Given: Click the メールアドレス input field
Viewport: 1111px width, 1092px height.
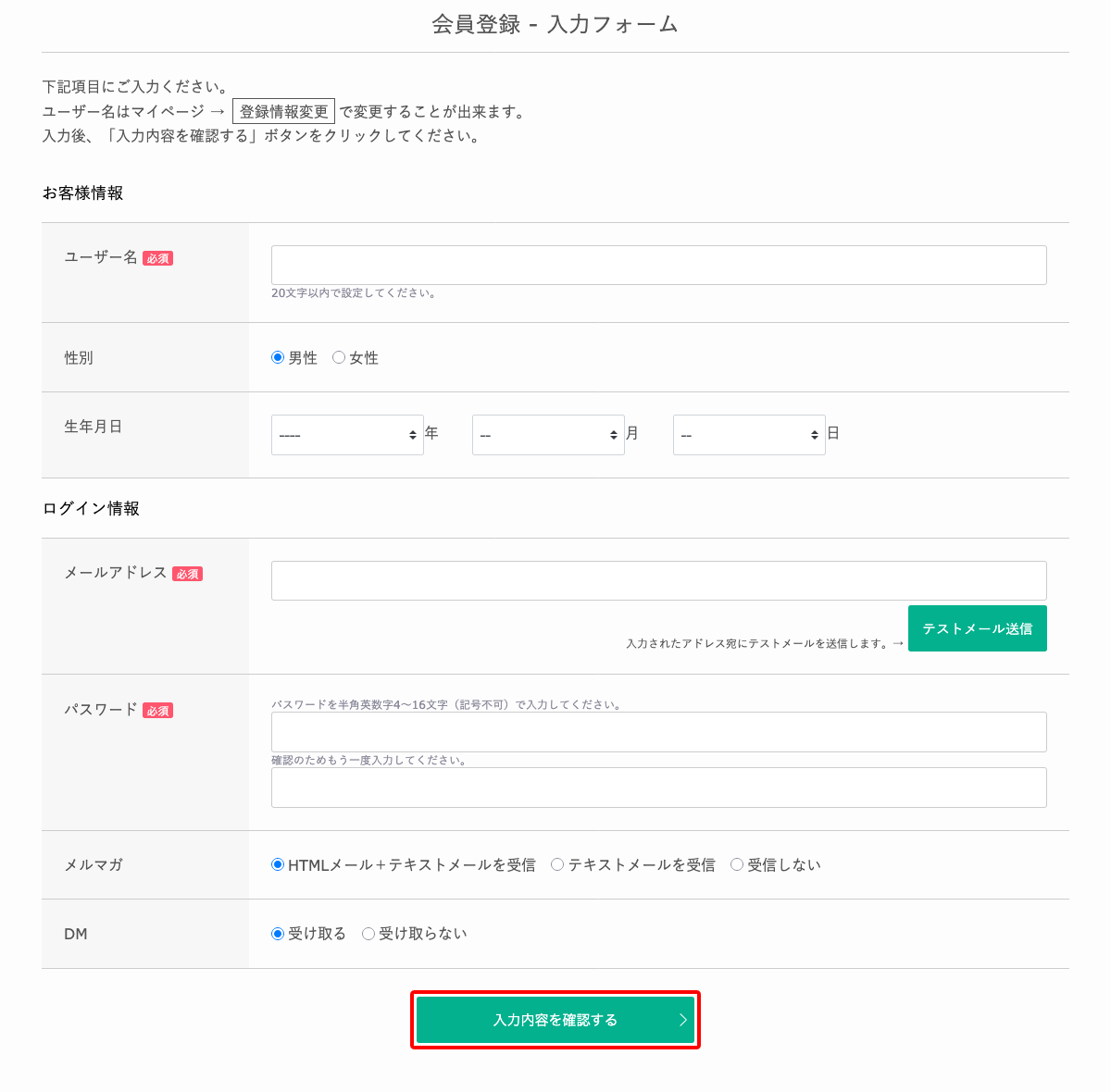Looking at the screenshot, I should [658, 580].
